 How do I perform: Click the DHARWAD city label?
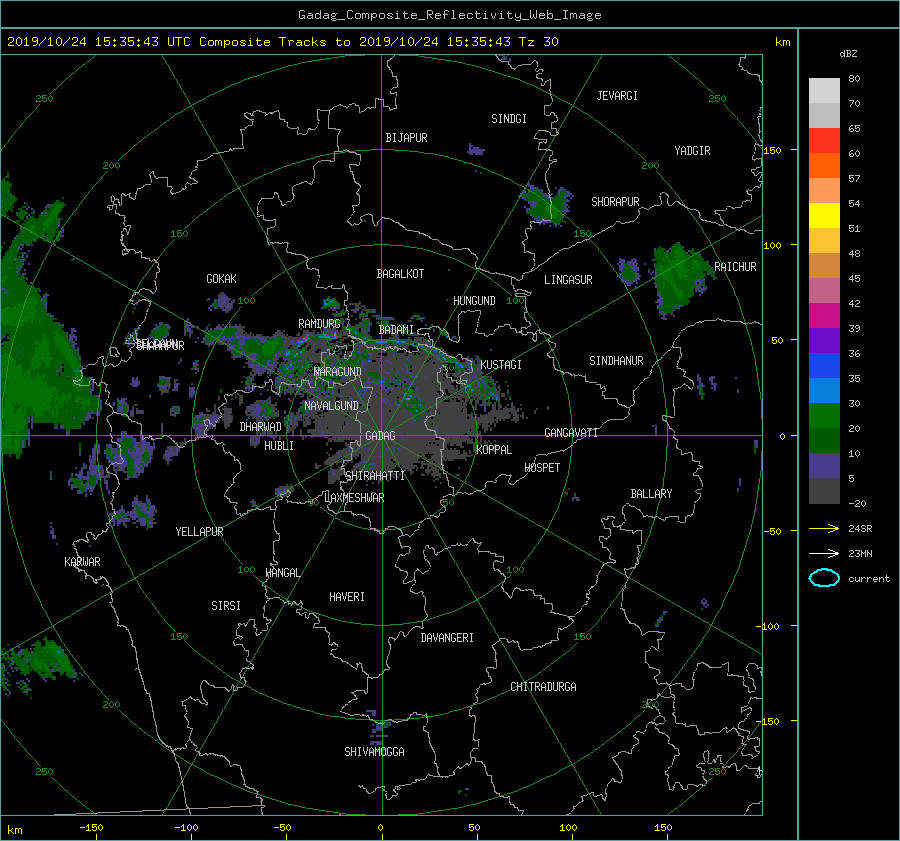[261, 427]
